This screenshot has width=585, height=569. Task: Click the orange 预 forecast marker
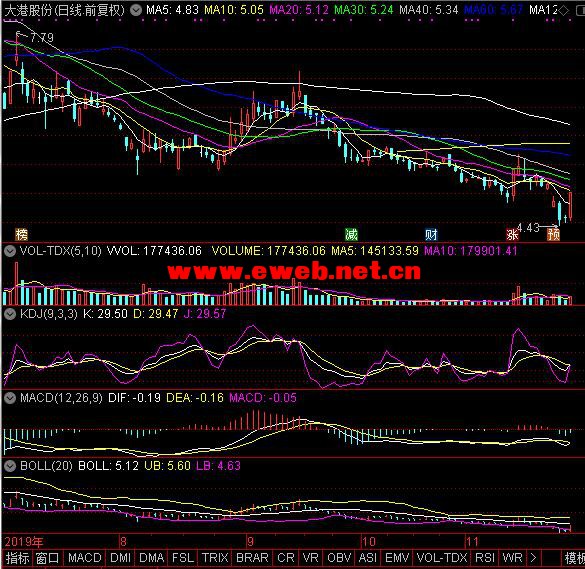click(553, 235)
